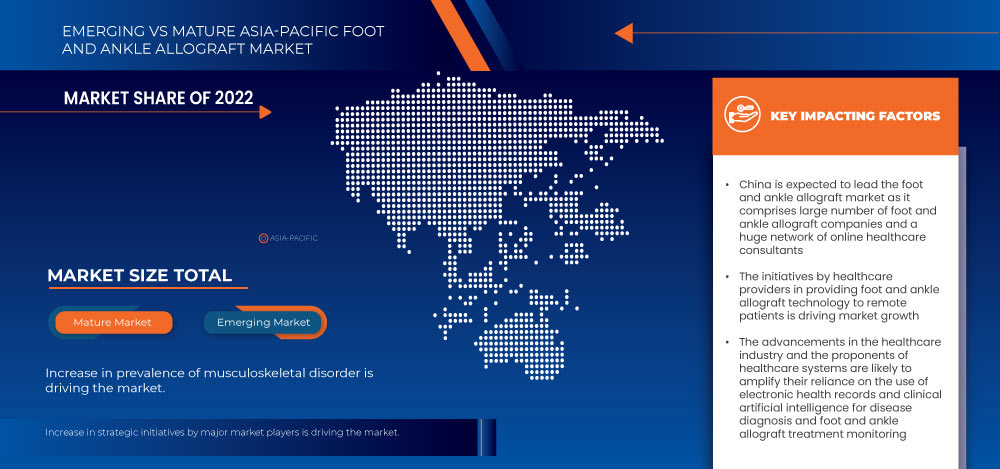Select the Emerging Market pill
This screenshot has width=1000, height=469.
(265, 322)
